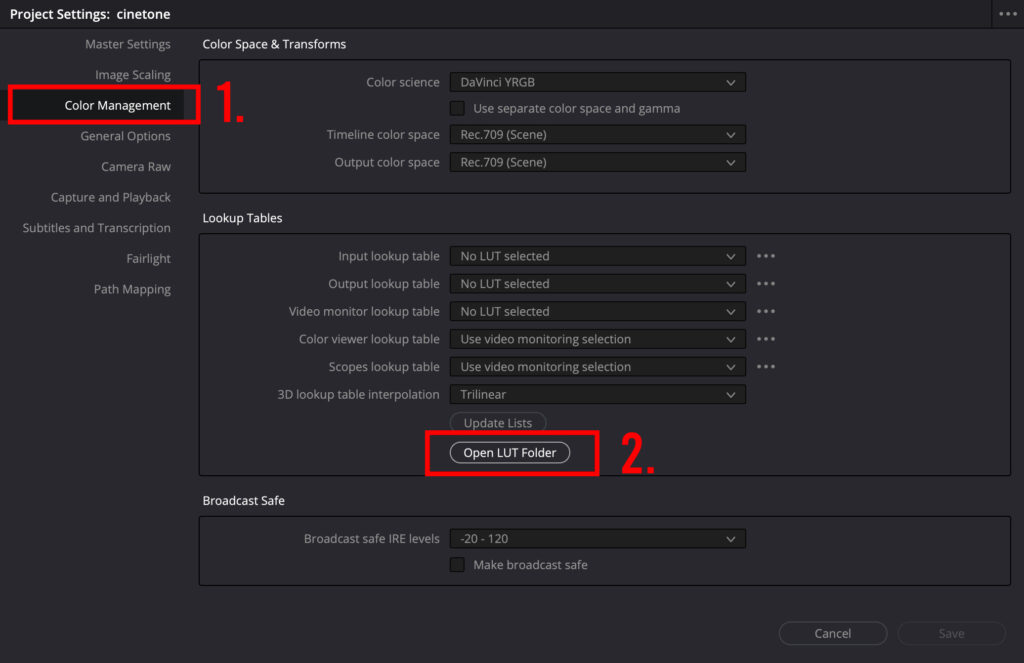The image size is (1024, 663).
Task: Select Color Management in the sidebar
Action: tap(117, 105)
